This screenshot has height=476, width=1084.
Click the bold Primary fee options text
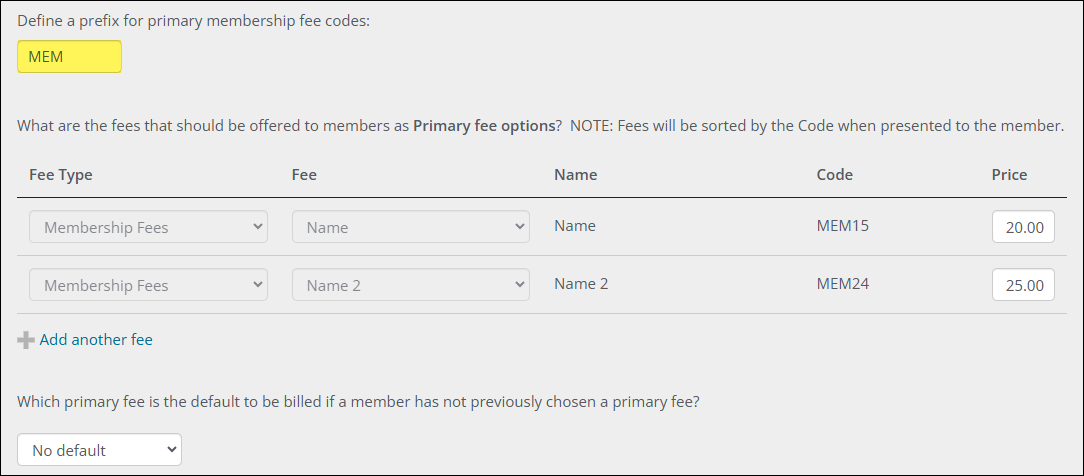point(484,127)
